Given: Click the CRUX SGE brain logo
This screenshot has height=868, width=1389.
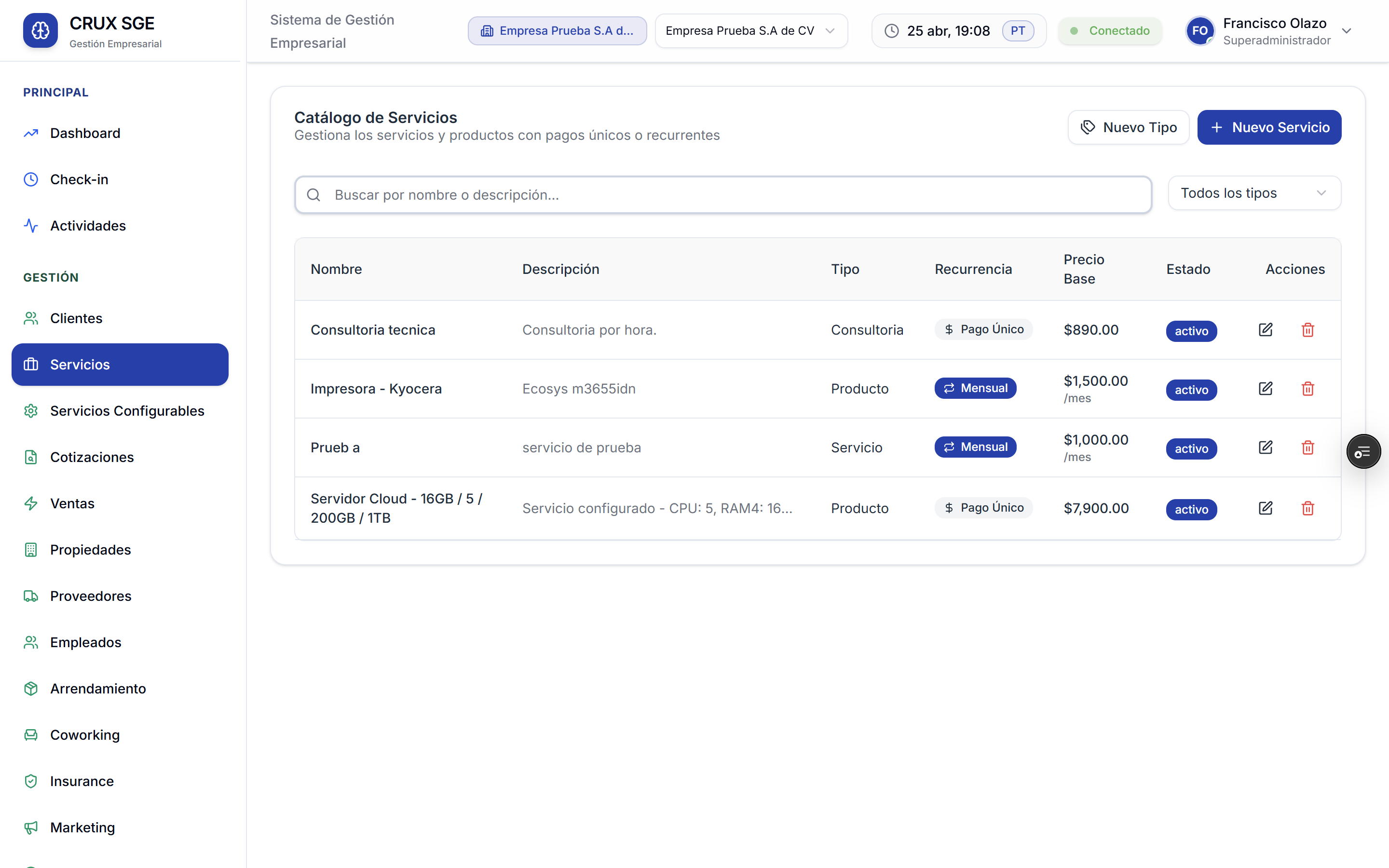Looking at the screenshot, I should [x=40, y=30].
